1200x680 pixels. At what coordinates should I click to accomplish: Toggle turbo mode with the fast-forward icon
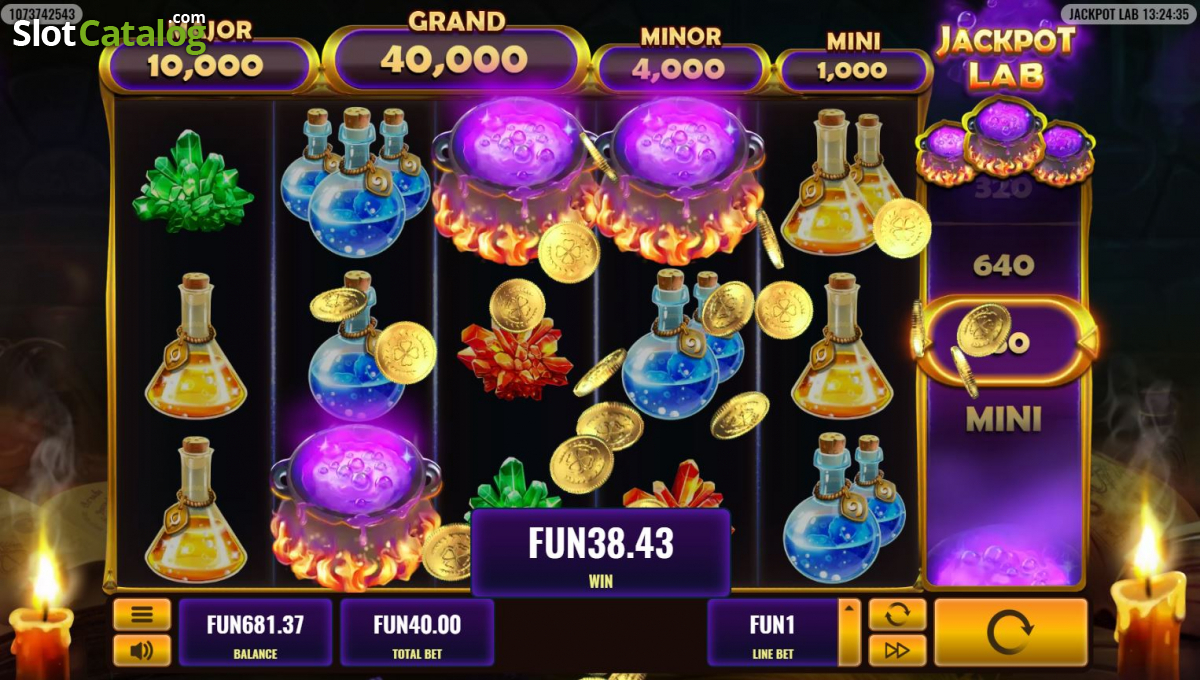point(897,651)
